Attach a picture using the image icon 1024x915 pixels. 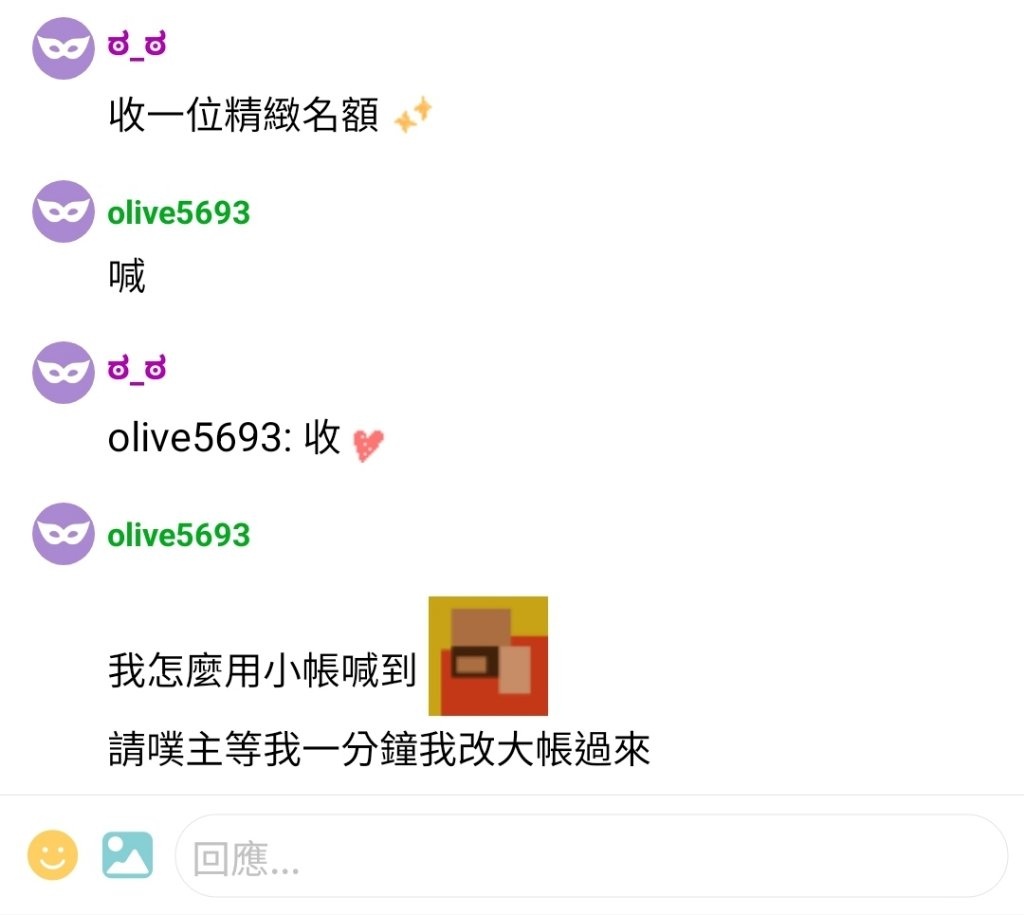pos(127,855)
